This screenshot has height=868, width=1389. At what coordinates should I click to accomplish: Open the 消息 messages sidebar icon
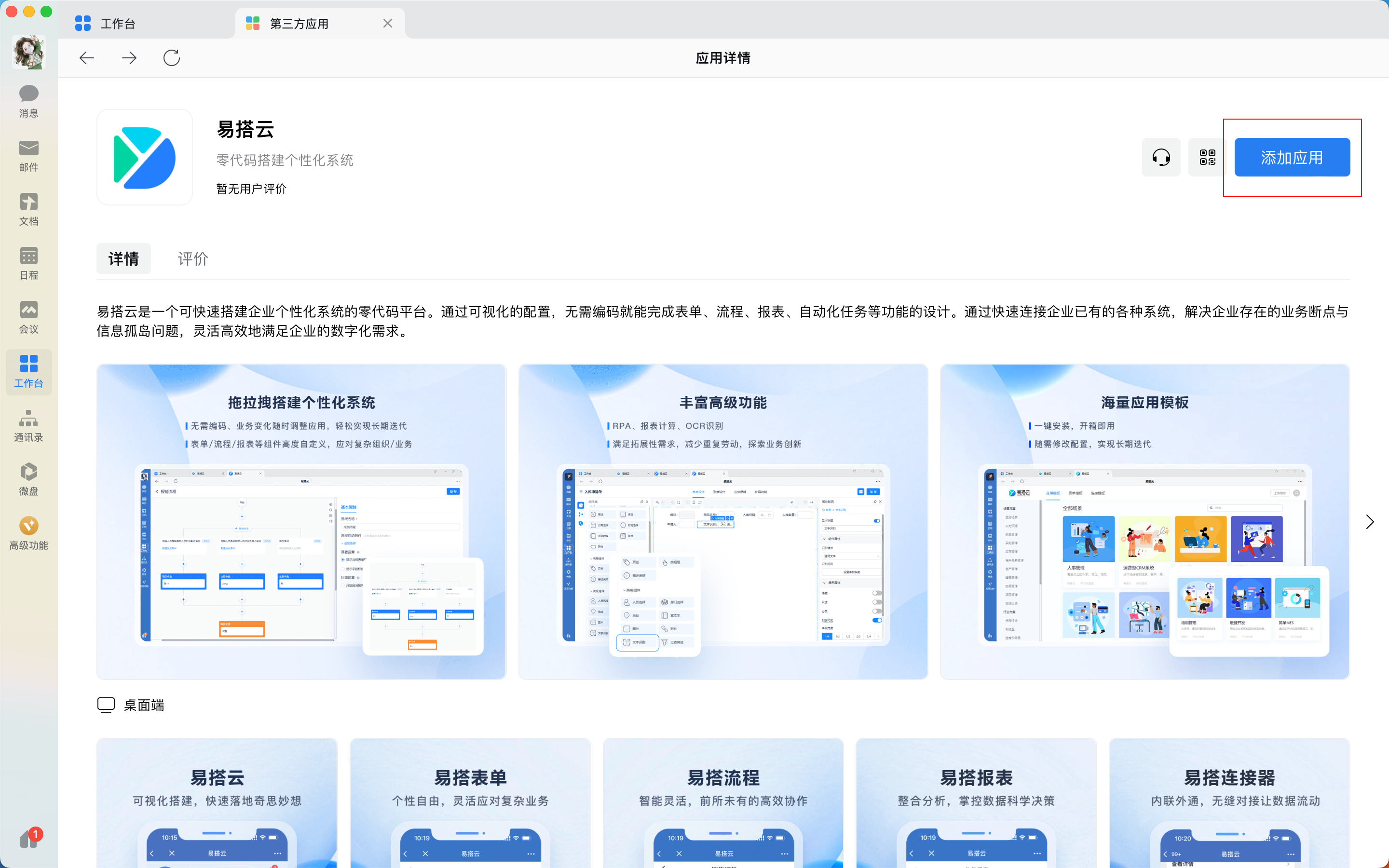[29, 101]
